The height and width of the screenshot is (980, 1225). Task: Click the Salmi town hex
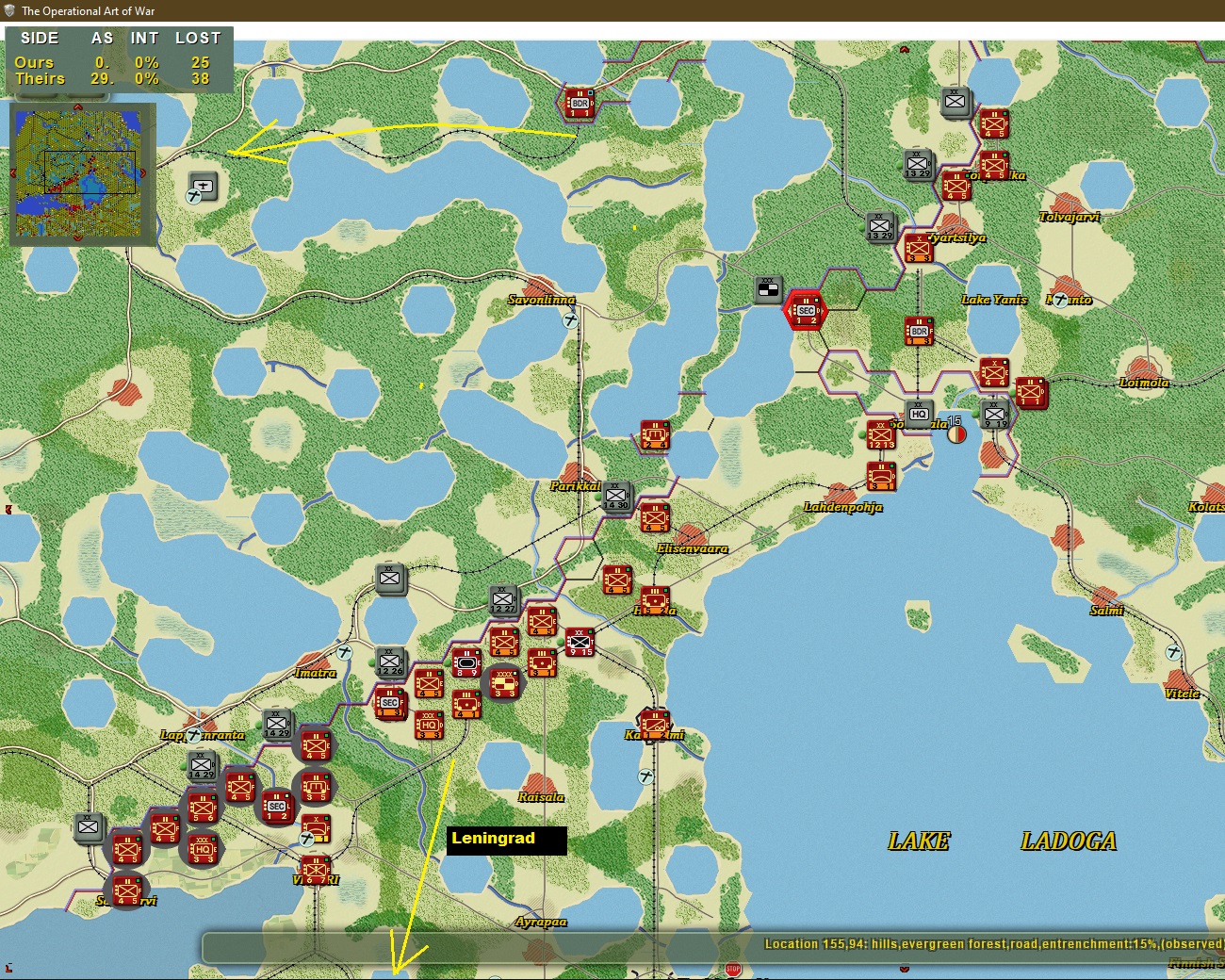point(1106,597)
